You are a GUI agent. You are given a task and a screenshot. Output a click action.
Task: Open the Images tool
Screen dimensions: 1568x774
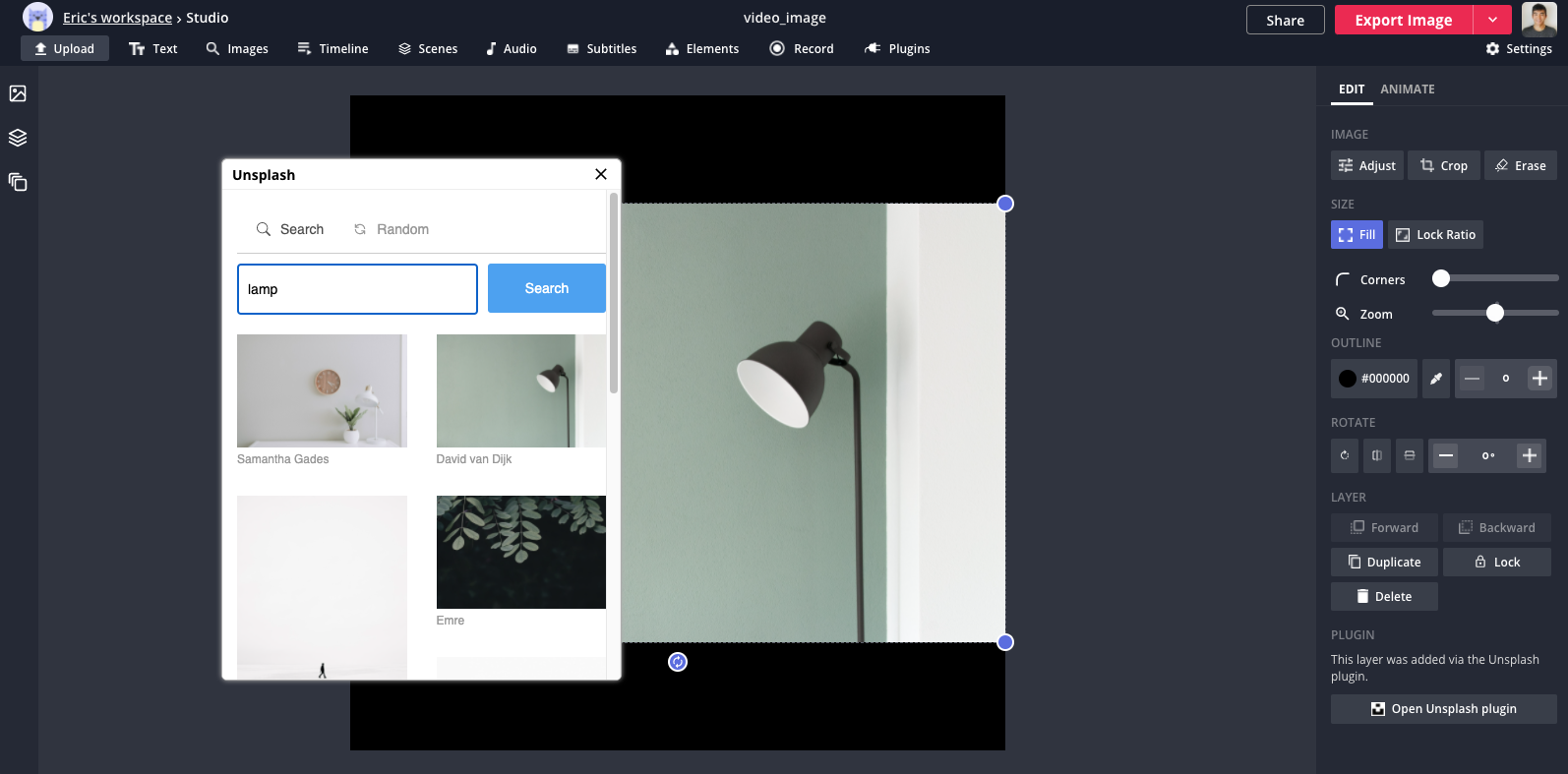[237, 48]
